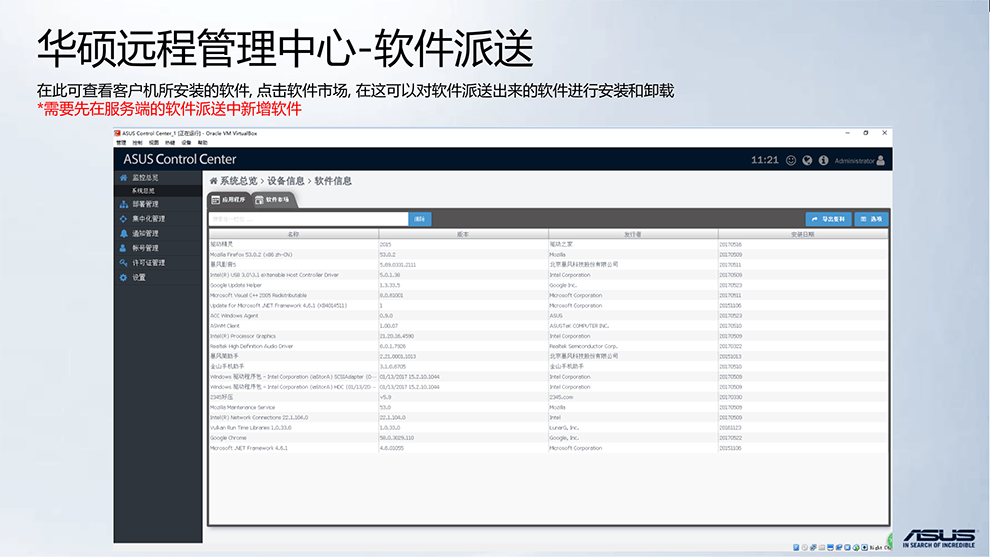Click the smiley face icon in header
Image resolution: width=990 pixels, height=557 pixels.
pos(791,160)
